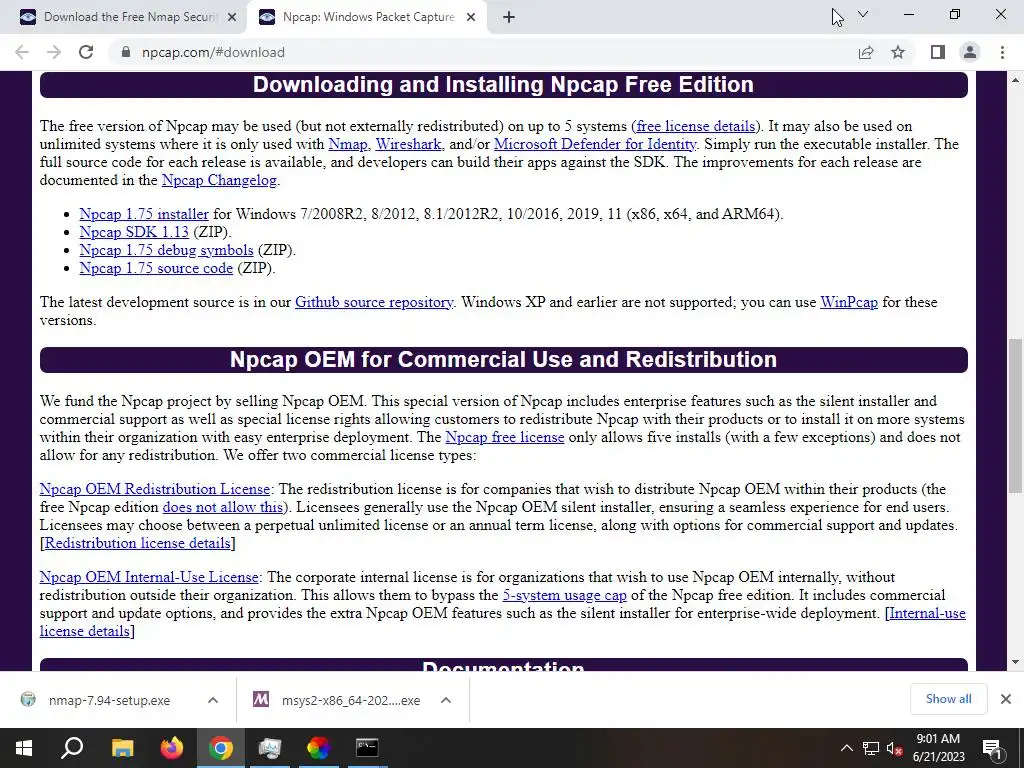The height and width of the screenshot is (768, 1024).
Task: Open the Github source repository link
Action: coord(374,302)
